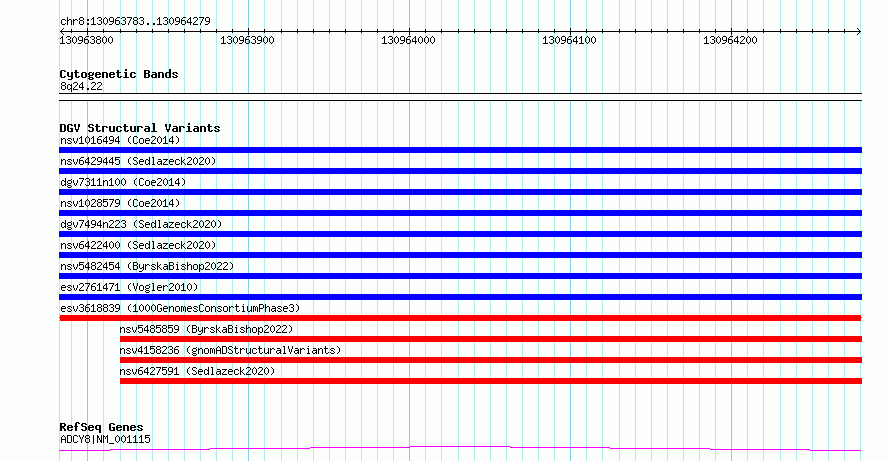The width and height of the screenshot is (890, 461).
Task: Open the ADCY8|NM_001115 gene label
Action: pos(105,439)
